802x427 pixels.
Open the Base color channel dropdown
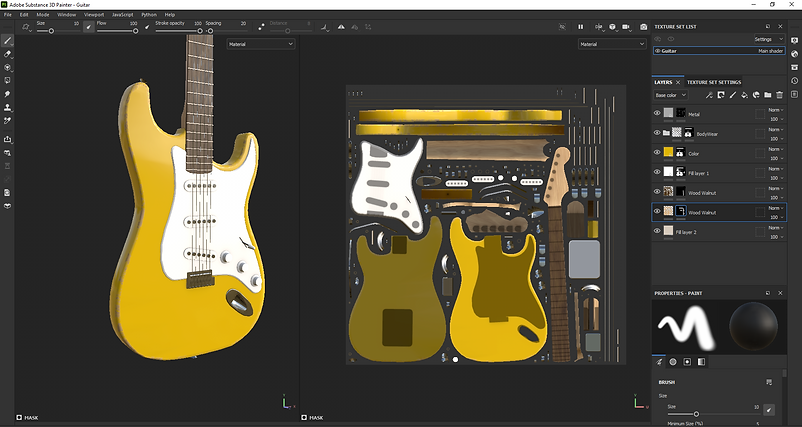(670, 95)
